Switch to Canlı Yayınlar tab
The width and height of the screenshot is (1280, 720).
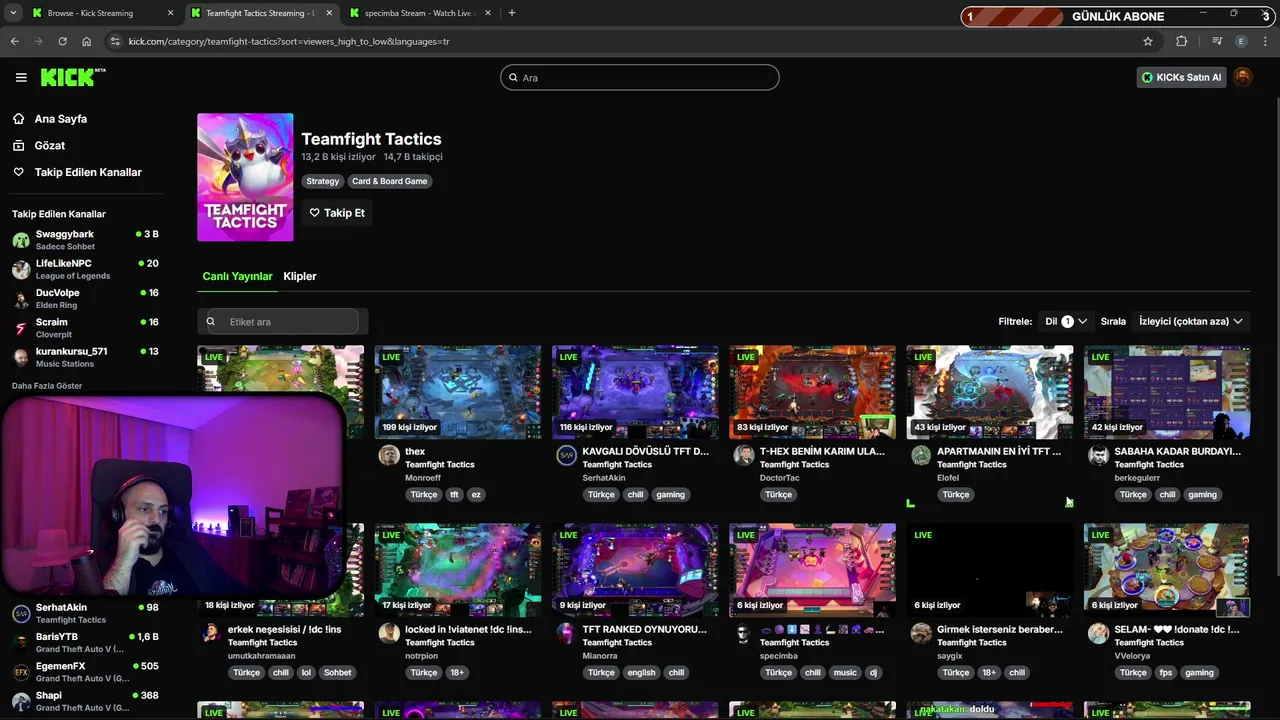(237, 276)
